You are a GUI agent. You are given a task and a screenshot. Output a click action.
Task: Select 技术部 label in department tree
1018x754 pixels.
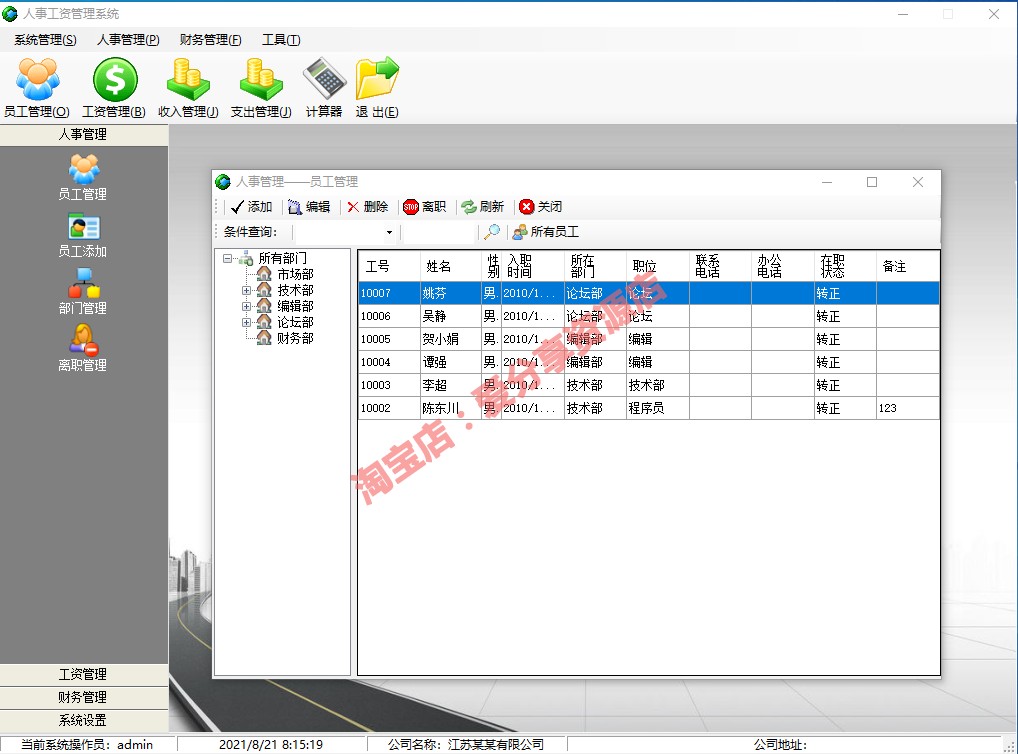295,290
